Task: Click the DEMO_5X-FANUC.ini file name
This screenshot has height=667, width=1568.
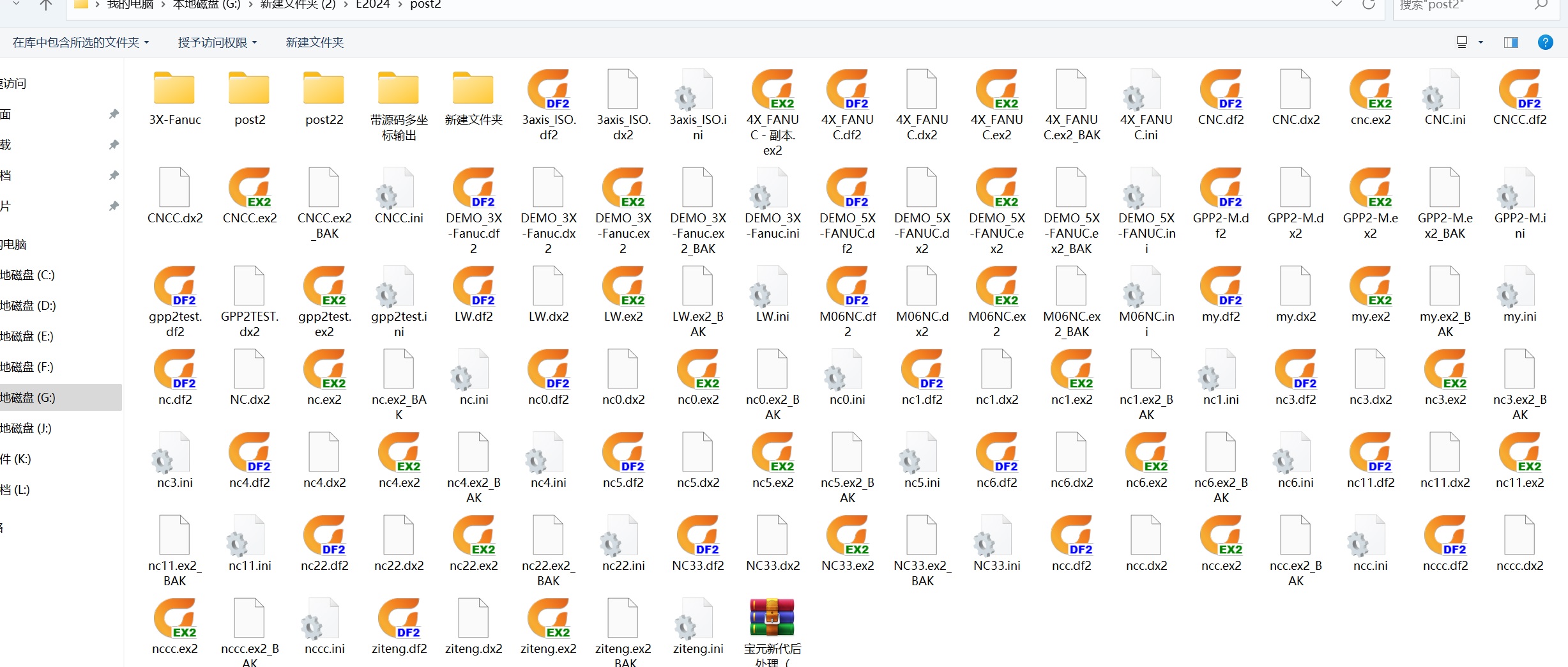Action: click(1146, 233)
